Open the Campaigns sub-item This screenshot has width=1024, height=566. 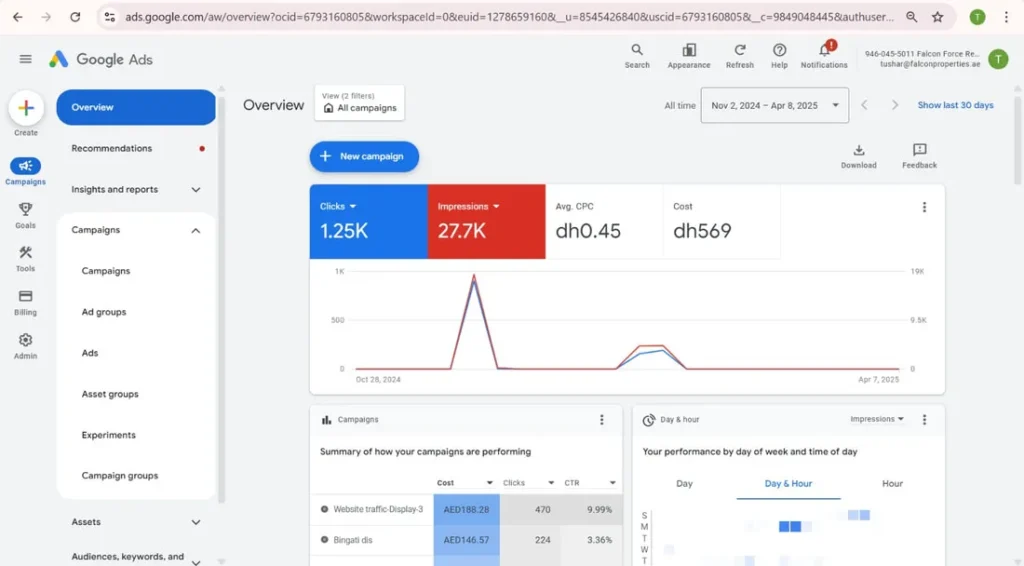pyautogui.click(x=106, y=271)
